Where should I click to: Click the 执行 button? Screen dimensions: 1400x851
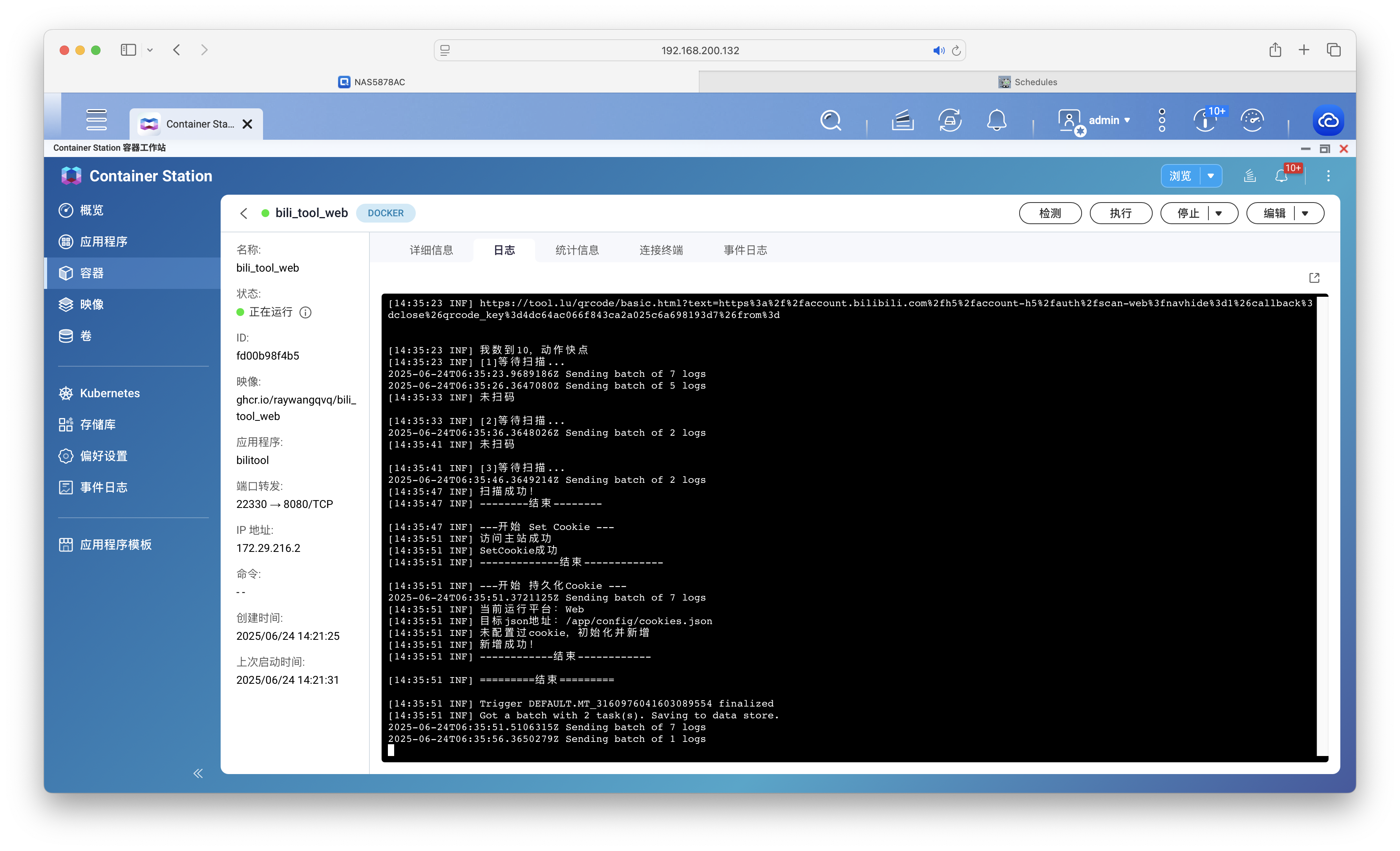pyautogui.click(x=1120, y=214)
